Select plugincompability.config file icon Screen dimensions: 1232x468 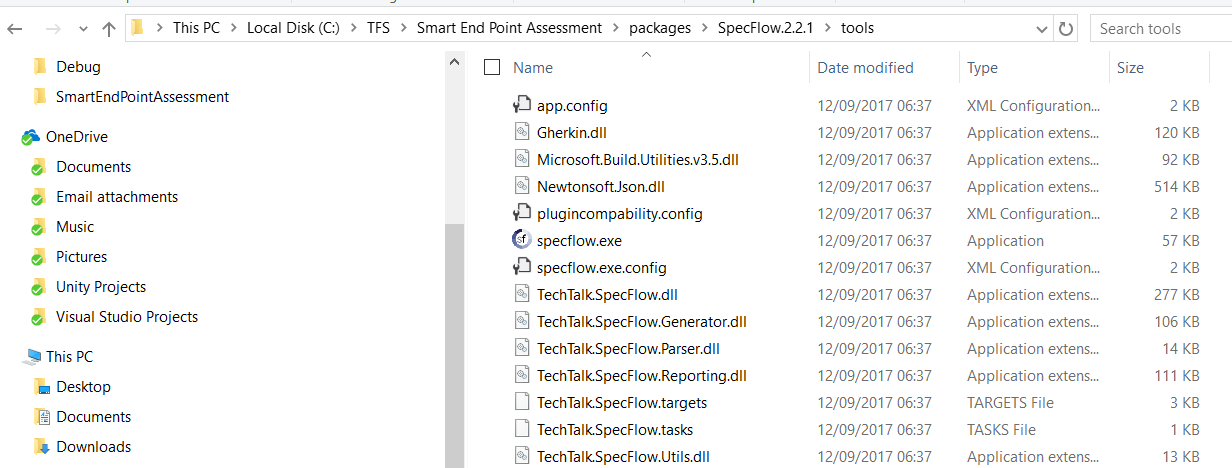[521, 212]
